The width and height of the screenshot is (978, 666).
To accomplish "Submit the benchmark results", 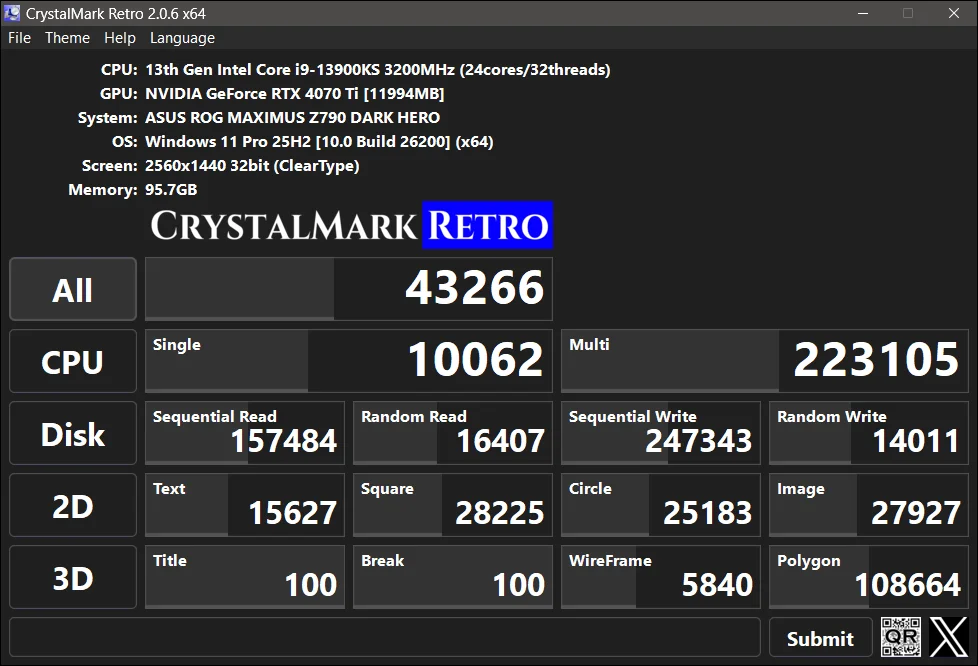I will click(820, 638).
